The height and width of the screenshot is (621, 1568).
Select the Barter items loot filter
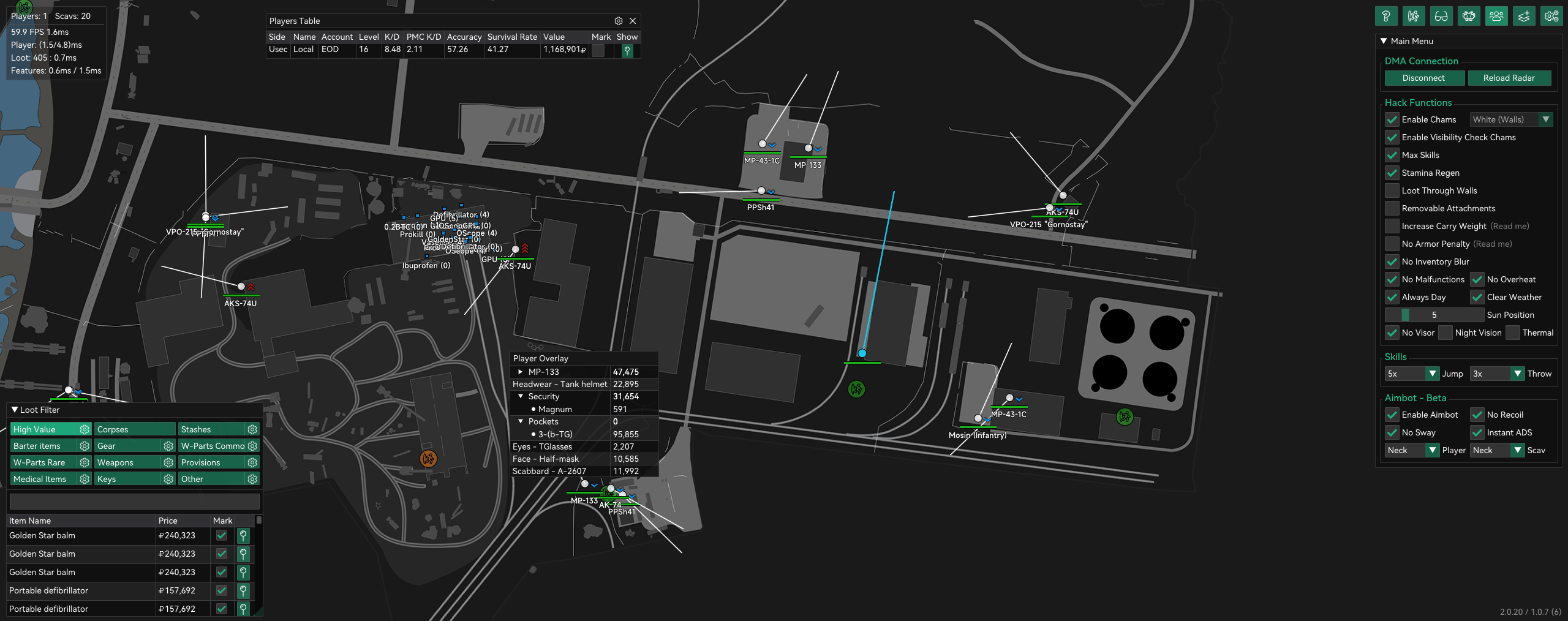click(x=44, y=446)
